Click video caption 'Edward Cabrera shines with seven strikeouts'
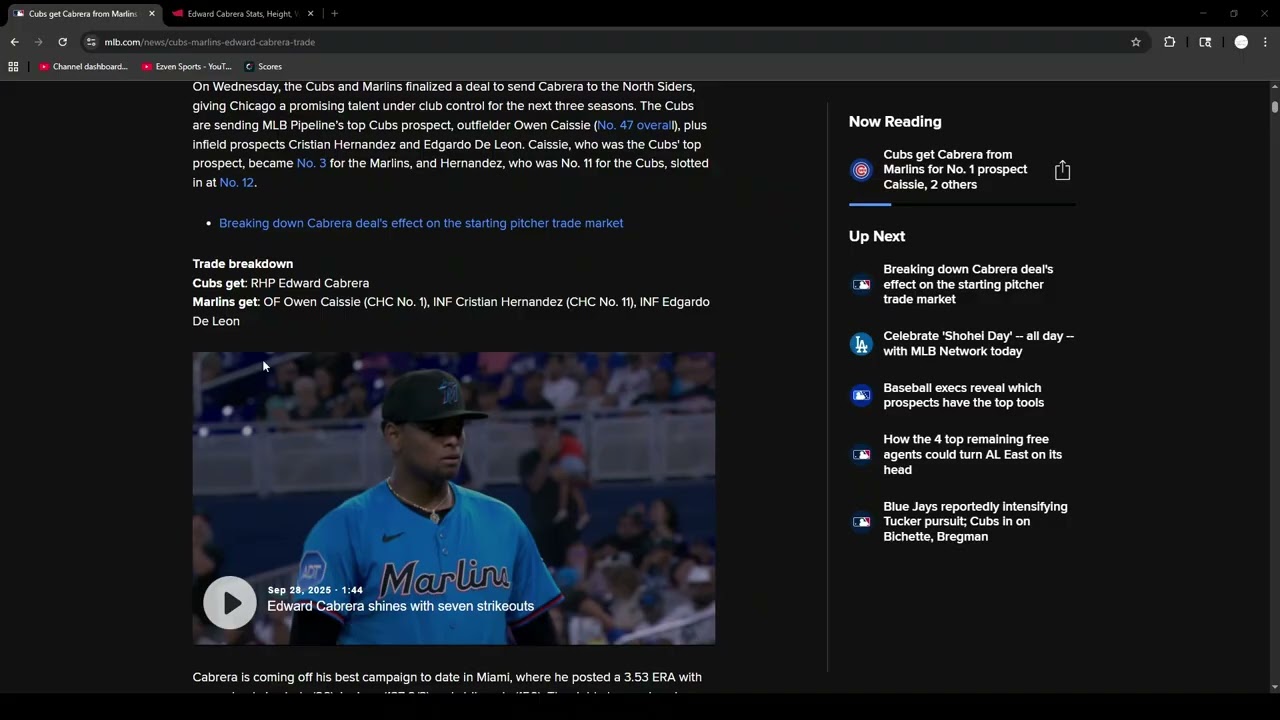 400,606
